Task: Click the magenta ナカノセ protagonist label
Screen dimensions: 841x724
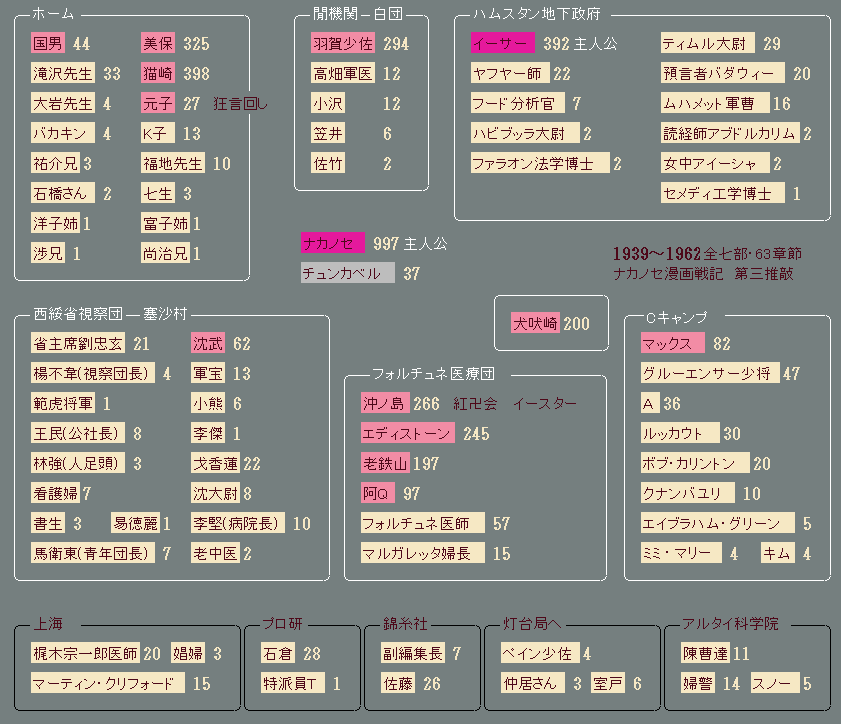Action: [x=333, y=243]
